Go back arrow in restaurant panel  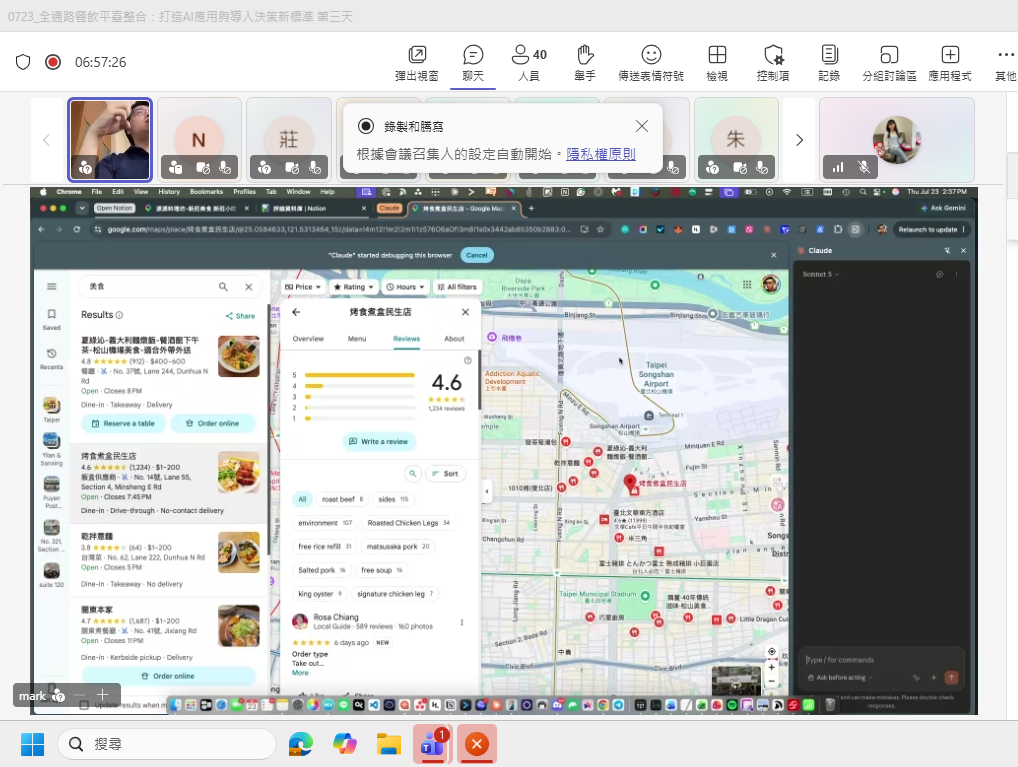point(296,312)
